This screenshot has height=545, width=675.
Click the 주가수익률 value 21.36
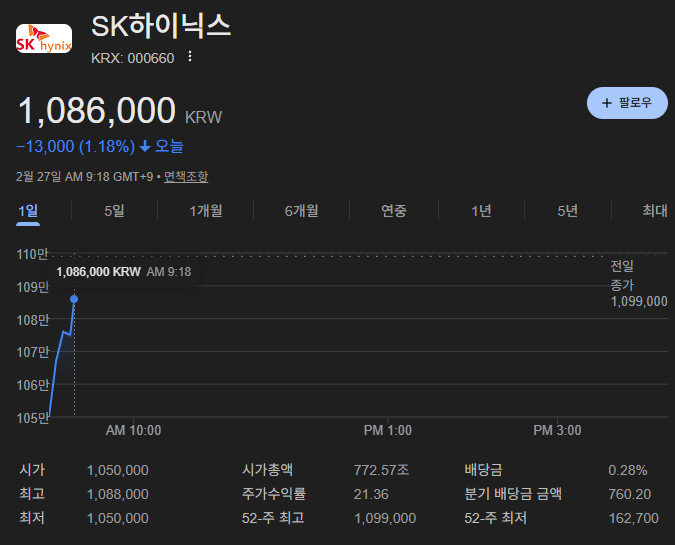tap(371, 494)
